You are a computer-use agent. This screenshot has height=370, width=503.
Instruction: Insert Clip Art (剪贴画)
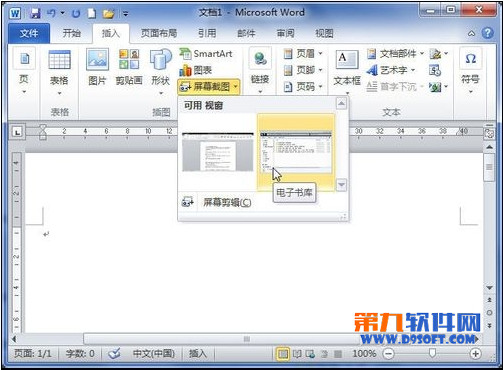point(129,67)
